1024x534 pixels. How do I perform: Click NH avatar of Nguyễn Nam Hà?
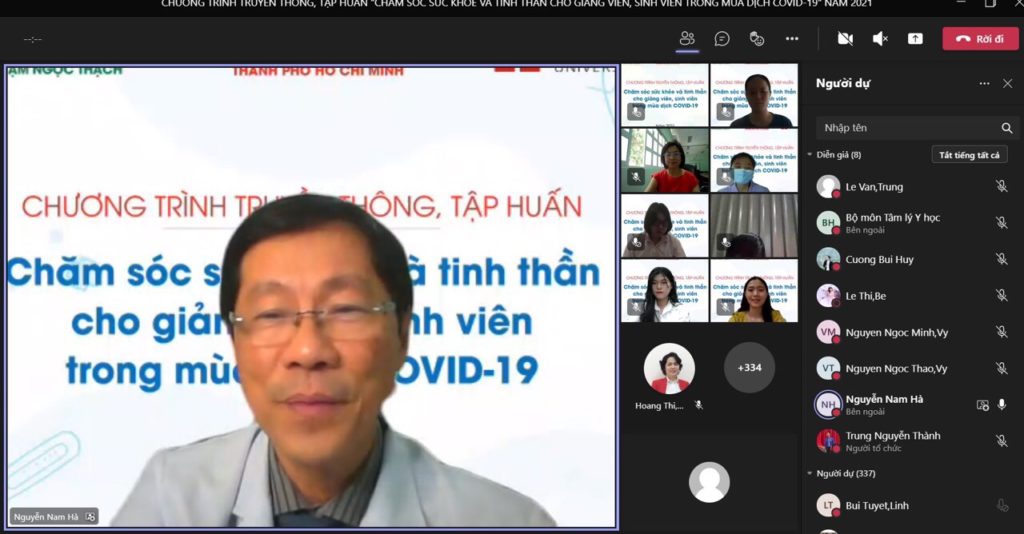click(x=828, y=404)
